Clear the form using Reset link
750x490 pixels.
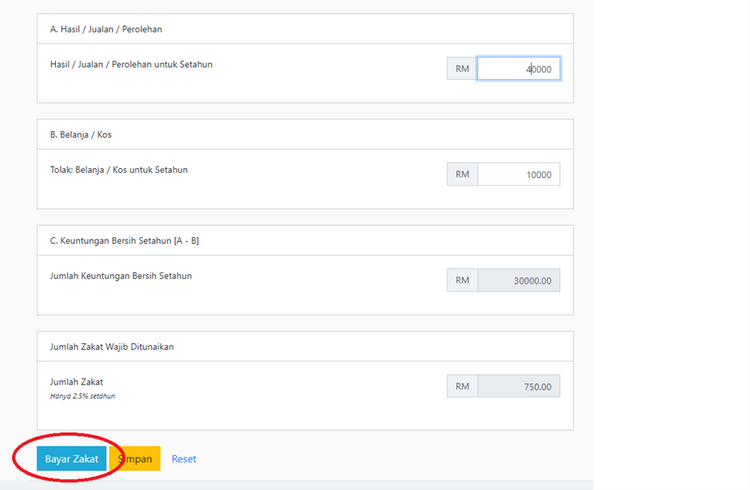click(184, 459)
